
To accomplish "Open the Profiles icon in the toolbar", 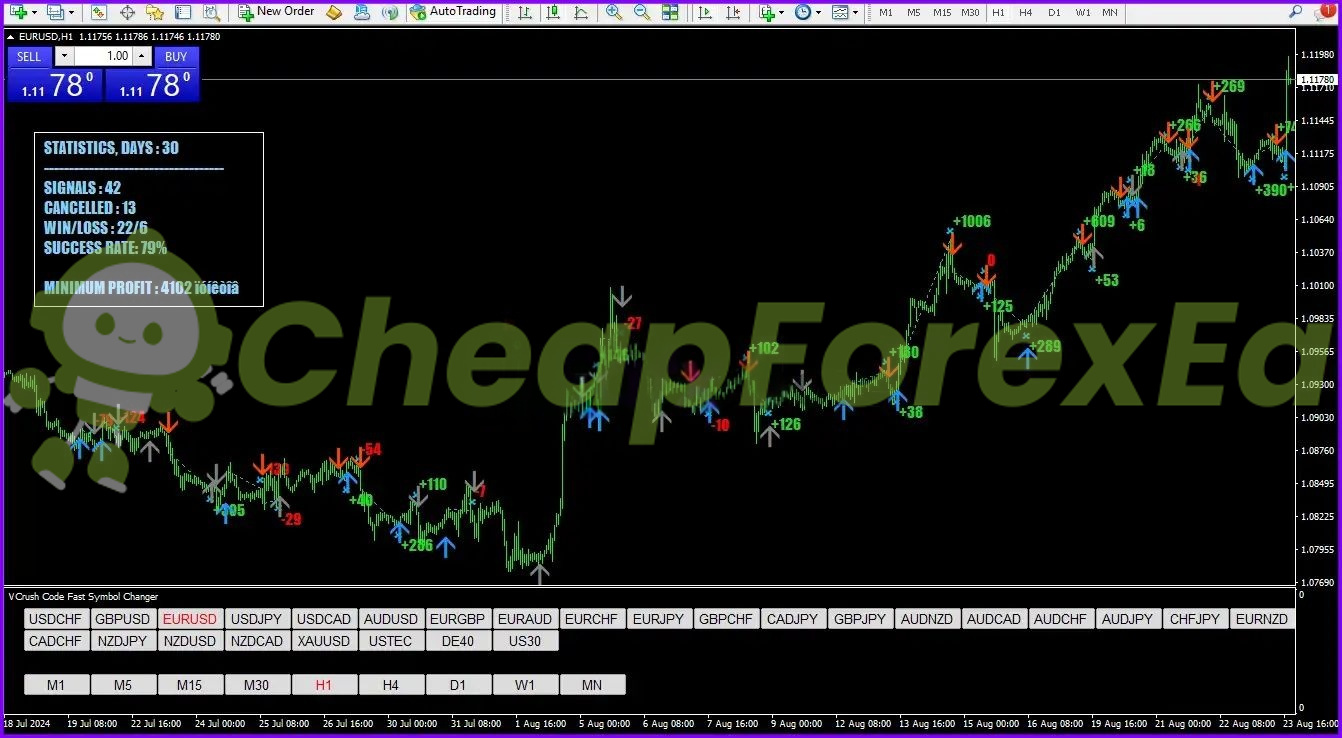I will coord(55,12).
